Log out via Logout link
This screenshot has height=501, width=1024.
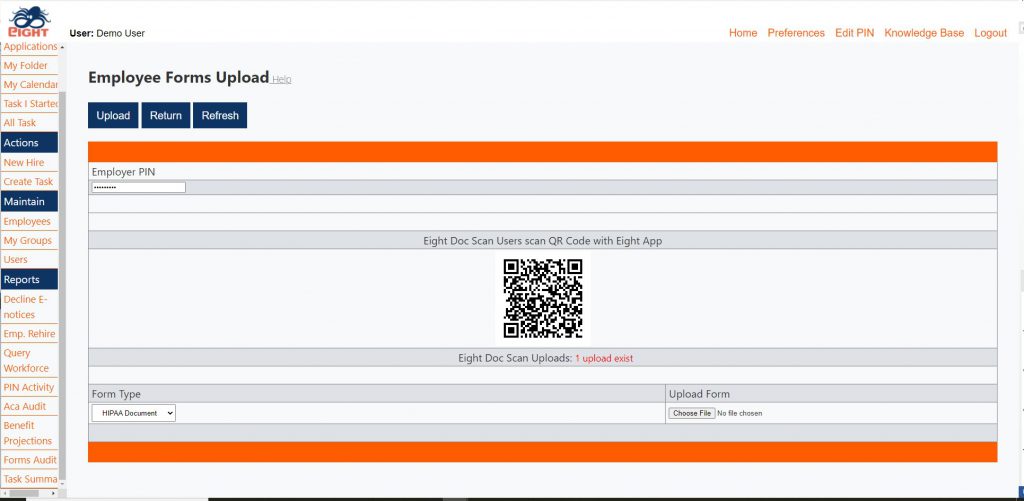[990, 33]
